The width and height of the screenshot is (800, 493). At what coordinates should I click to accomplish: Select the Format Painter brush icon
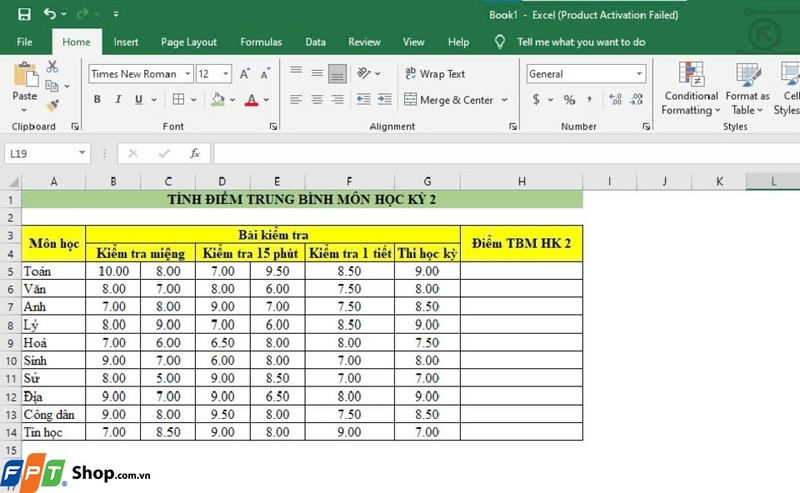(53, 105)
